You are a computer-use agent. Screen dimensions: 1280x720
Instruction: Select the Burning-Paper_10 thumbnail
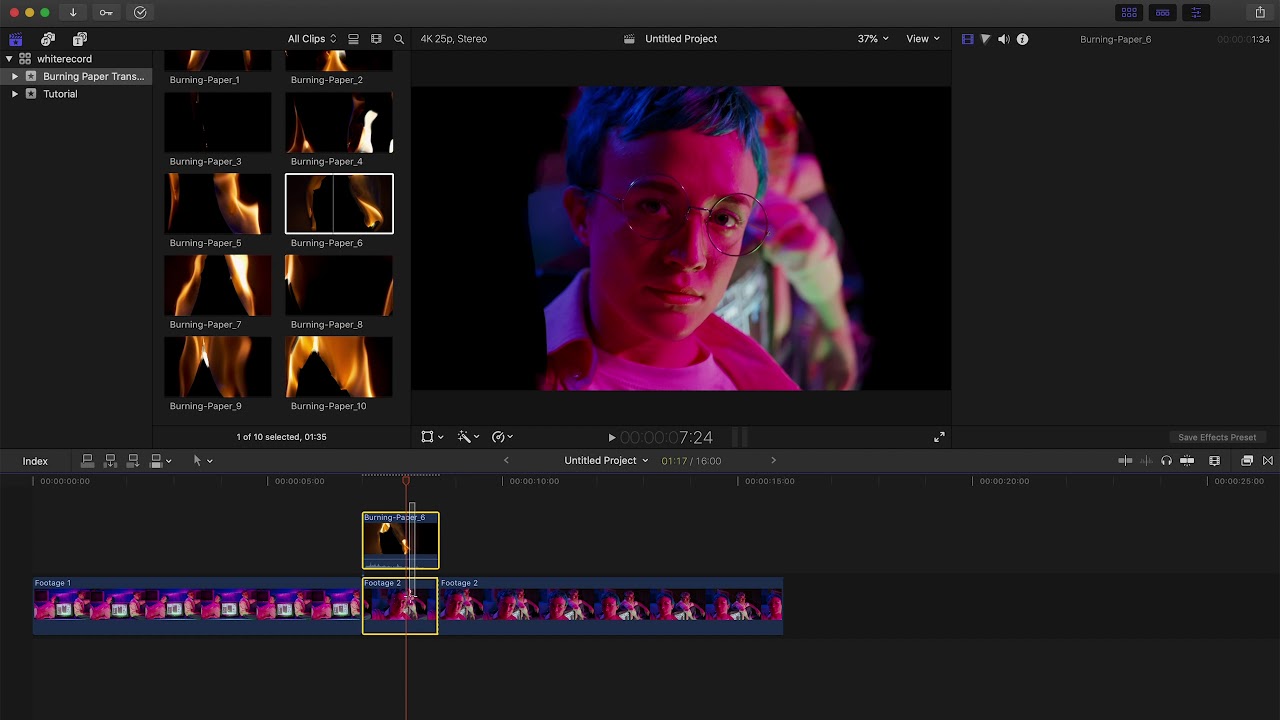pyautogui.click(x=339, y=367)
